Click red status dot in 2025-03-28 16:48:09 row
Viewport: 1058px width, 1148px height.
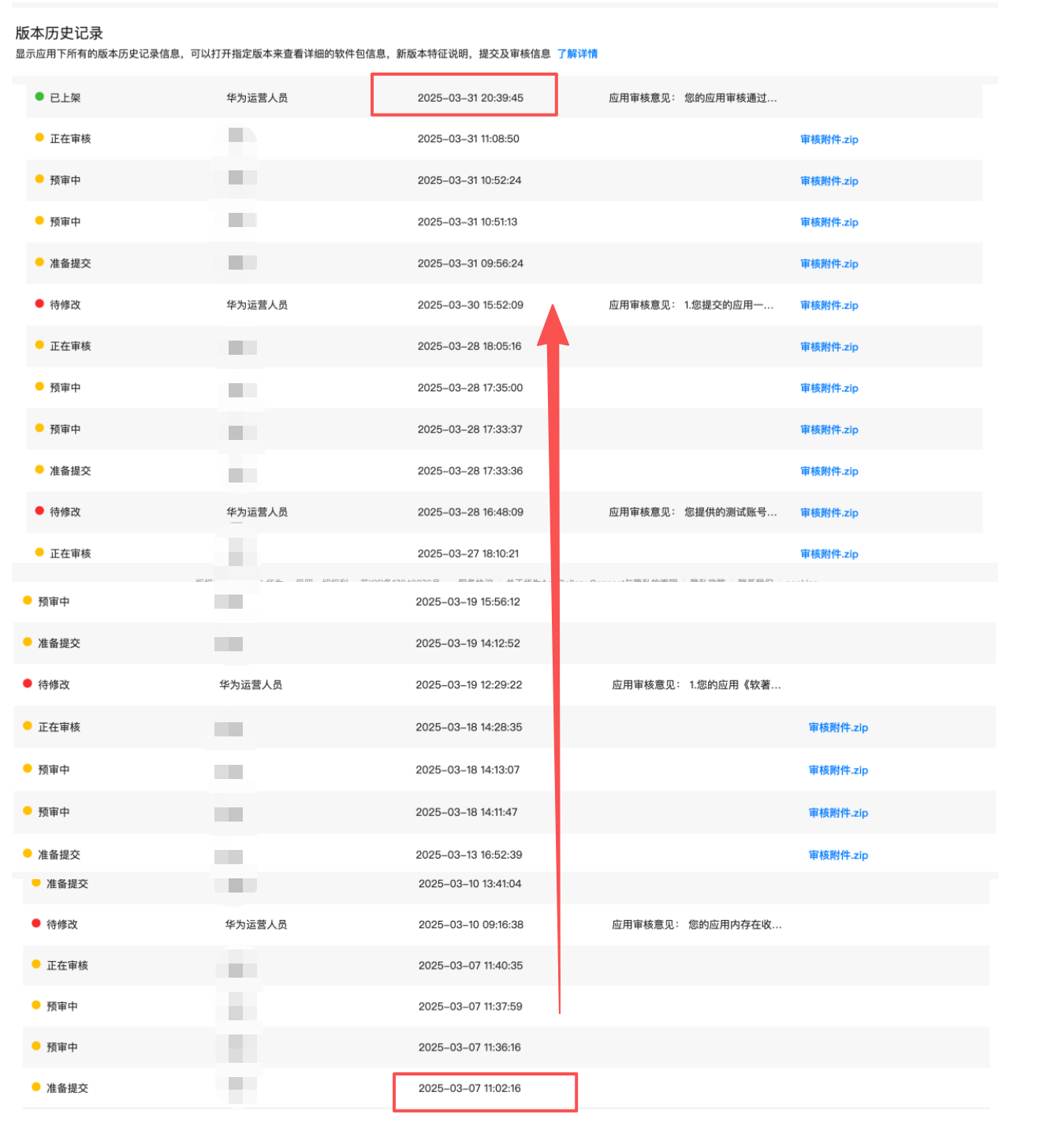point(39,511)
